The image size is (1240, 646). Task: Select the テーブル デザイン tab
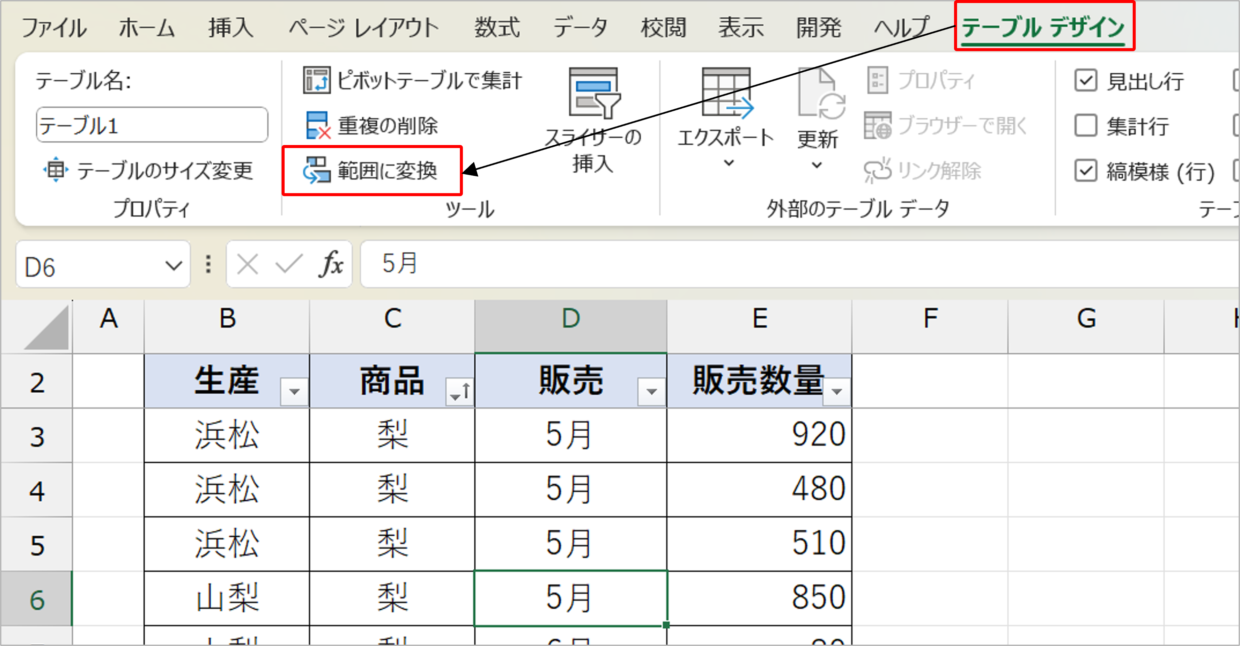[1044, 28]
